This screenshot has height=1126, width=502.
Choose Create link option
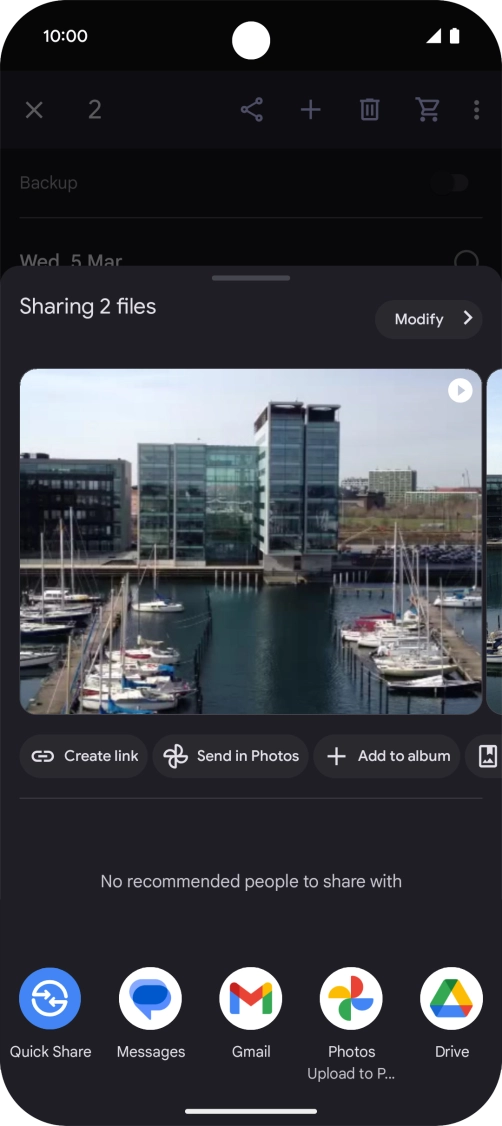83,756
